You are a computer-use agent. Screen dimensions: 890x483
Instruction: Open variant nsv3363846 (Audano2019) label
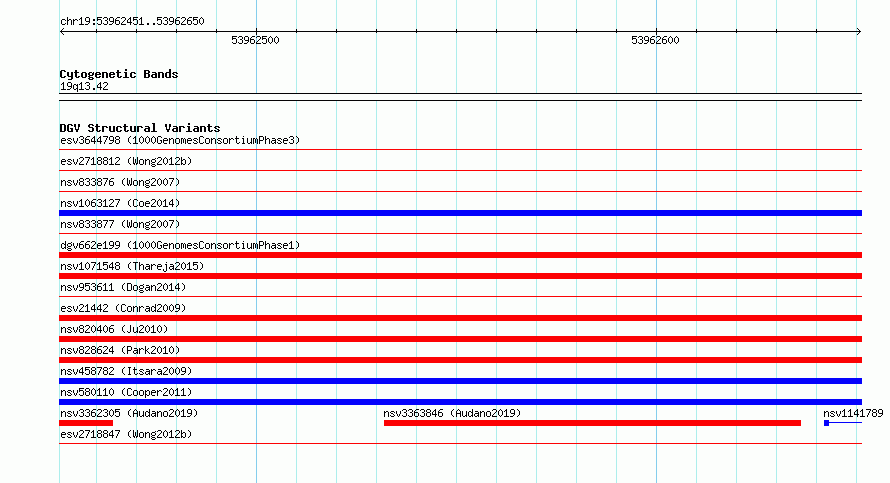452,413
